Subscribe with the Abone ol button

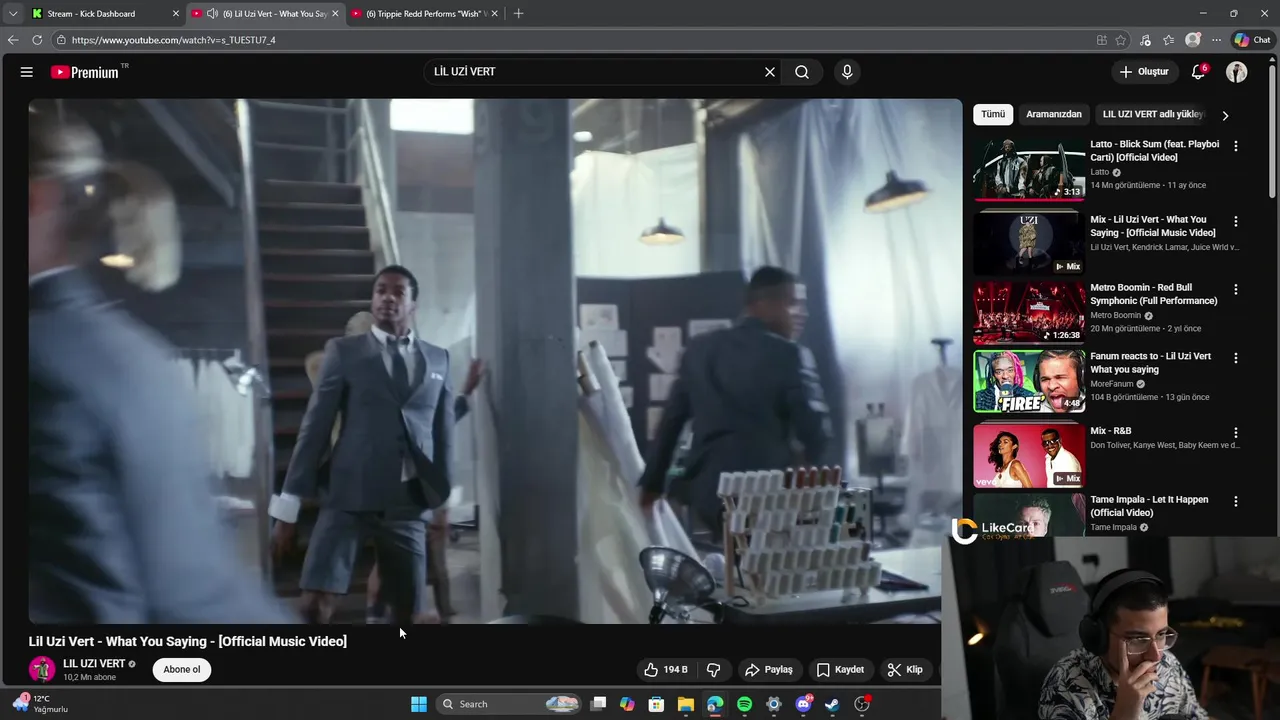coord(182,670)
